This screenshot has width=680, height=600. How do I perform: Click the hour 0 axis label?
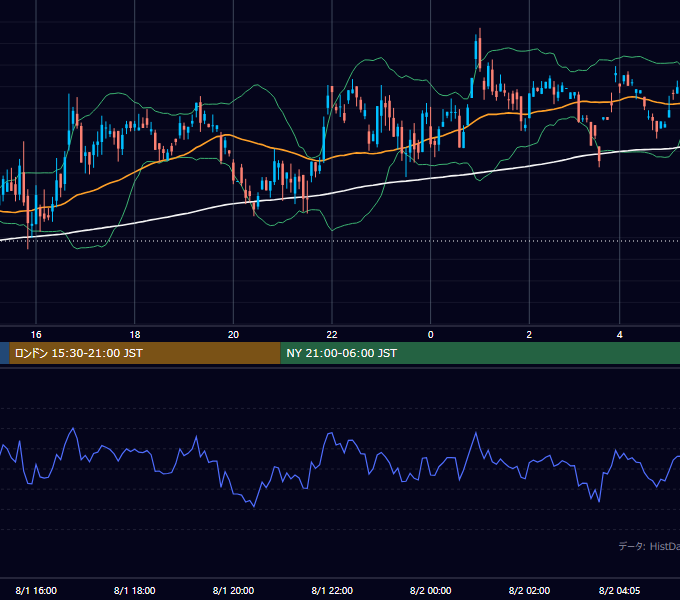pos(431,335)
